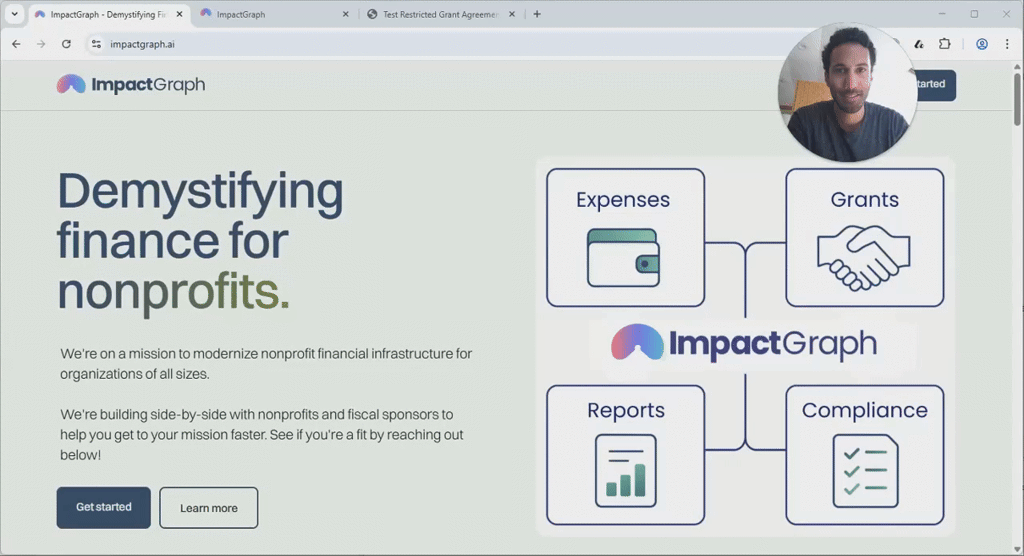
Task: Click the Get started button under the text
Action: tap(103, 507)
